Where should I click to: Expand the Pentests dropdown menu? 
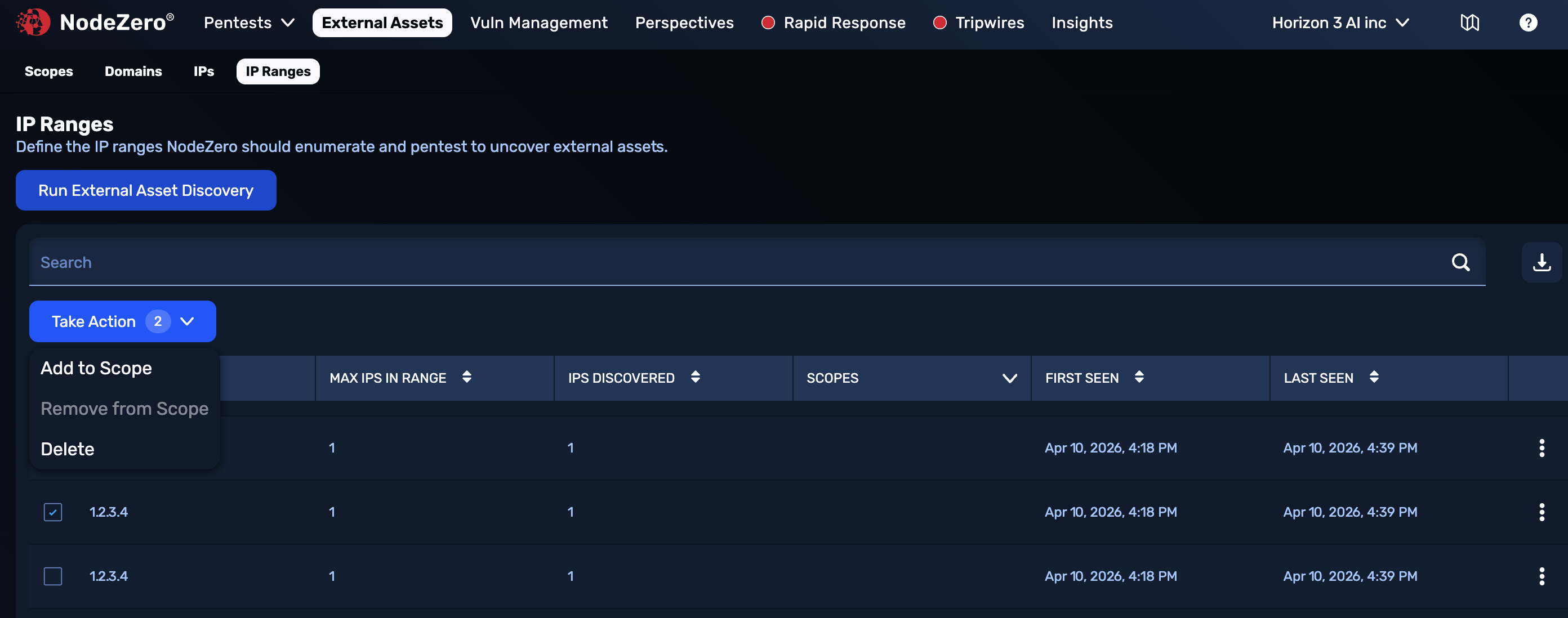[249, 23]
